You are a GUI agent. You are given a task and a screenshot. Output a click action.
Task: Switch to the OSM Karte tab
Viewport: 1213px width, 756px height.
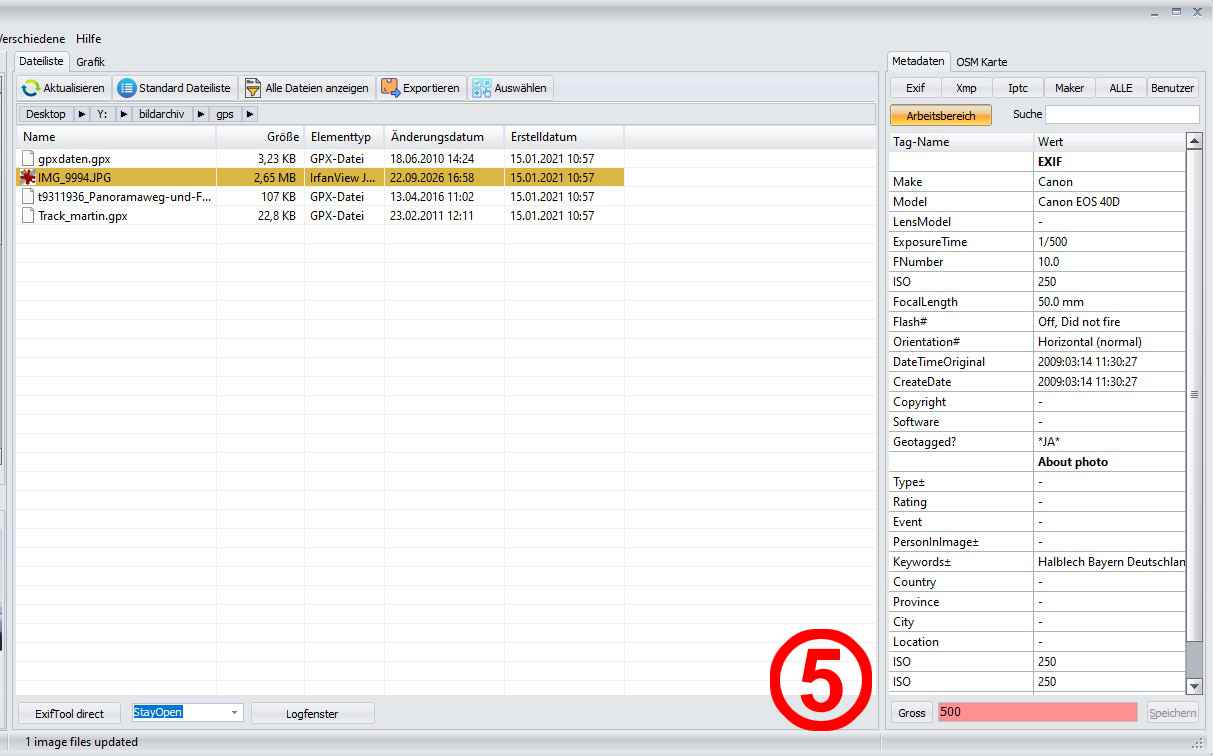(982, 62)
